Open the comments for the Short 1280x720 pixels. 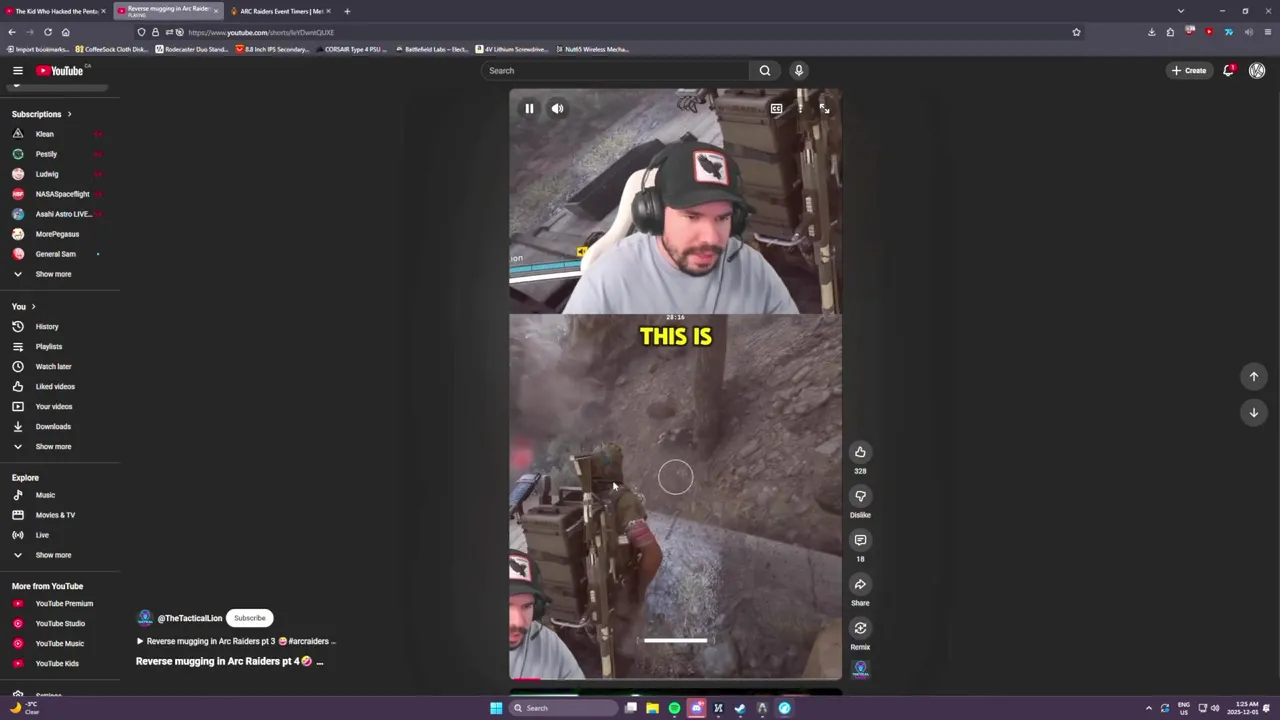(x=860, y=540)
